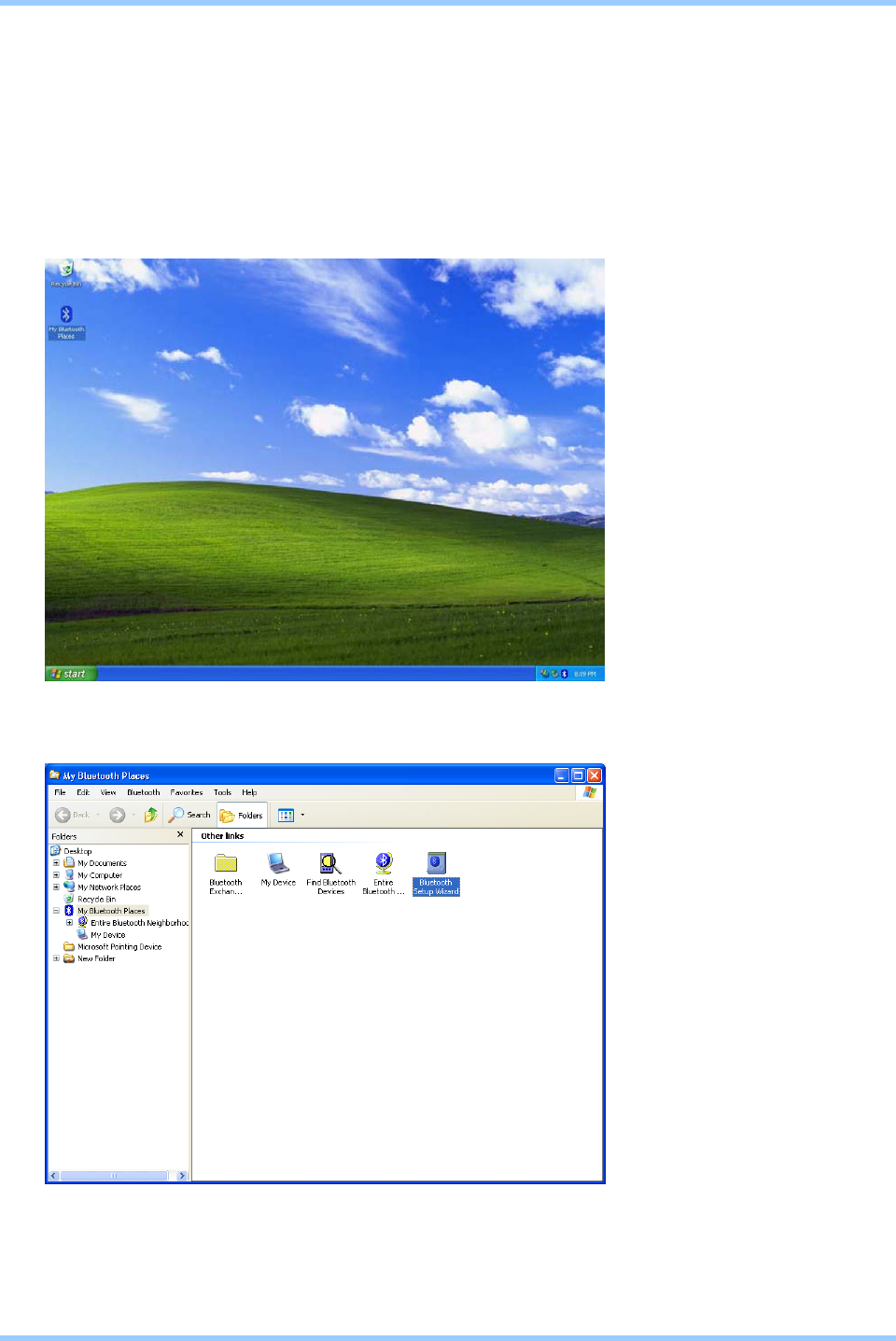This screenshot has height=1341, width=896.
Task: Maximize the My Bluetooth Places window
Action: tap(579, 775)
